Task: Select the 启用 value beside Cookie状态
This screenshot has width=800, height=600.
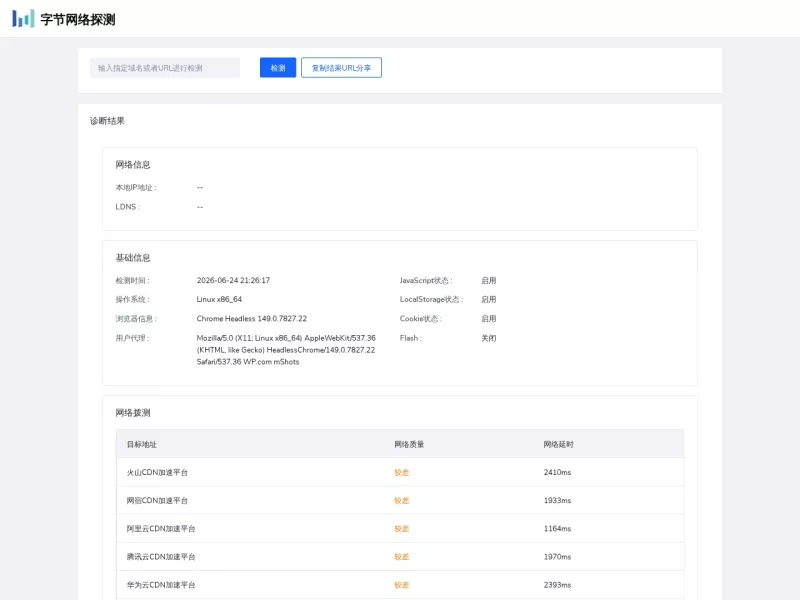Action: 488,319
